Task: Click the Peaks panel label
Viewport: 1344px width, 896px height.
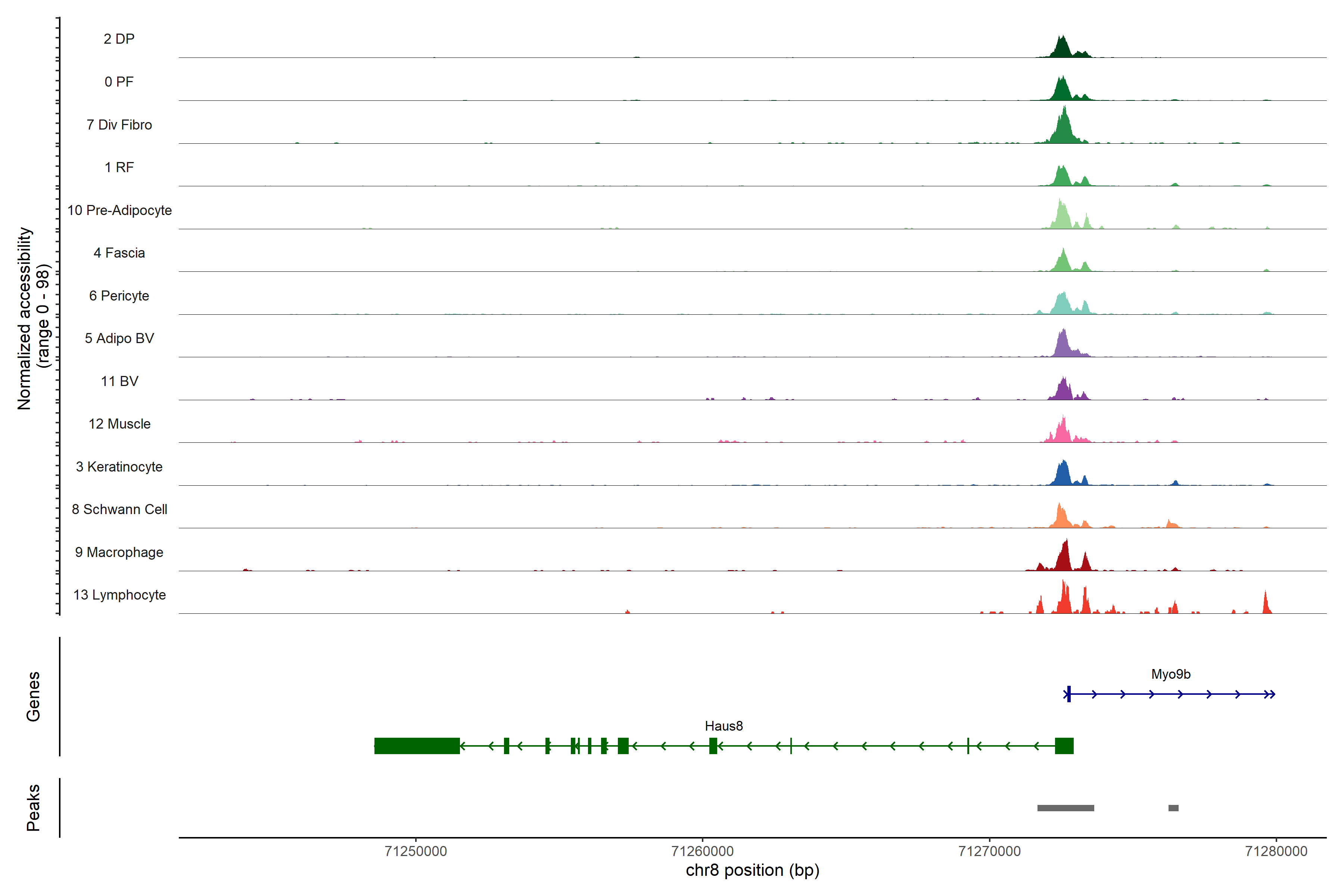Action: point(33,808)
